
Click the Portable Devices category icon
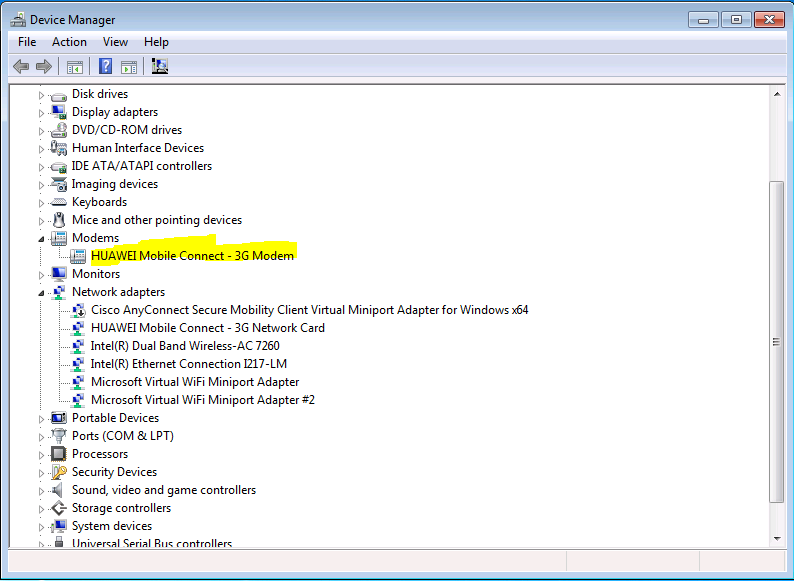pos(59,418)
